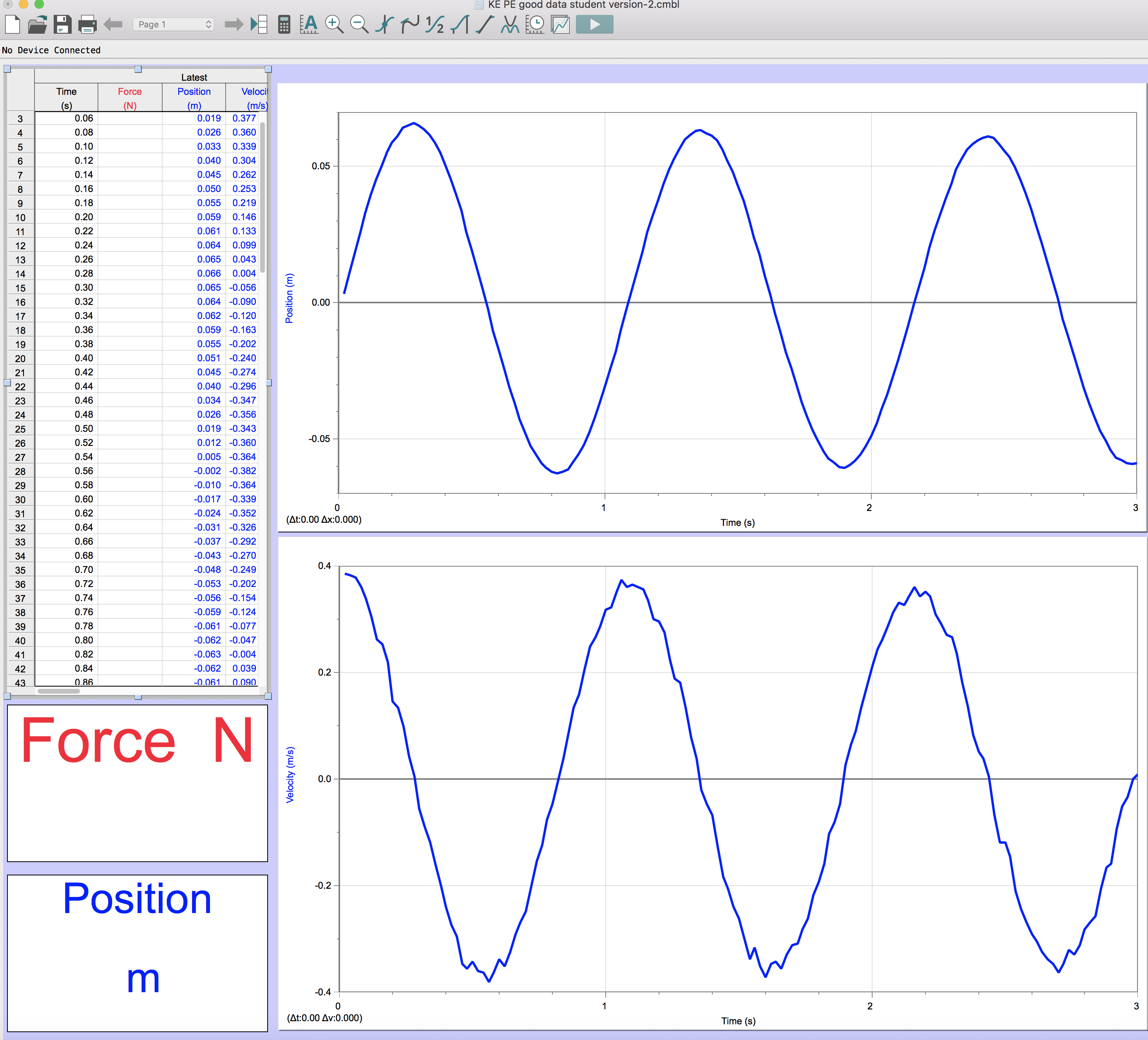
Task: Go to previous page with left arrow
Action: click(113, 24)
